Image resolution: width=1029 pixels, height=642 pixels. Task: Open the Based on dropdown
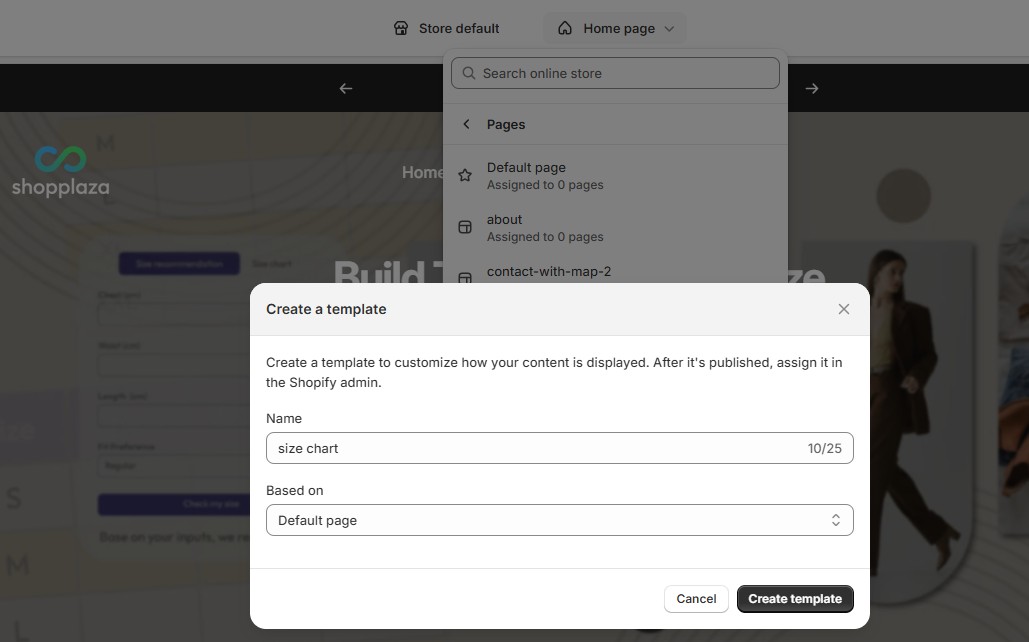point(559,520)
